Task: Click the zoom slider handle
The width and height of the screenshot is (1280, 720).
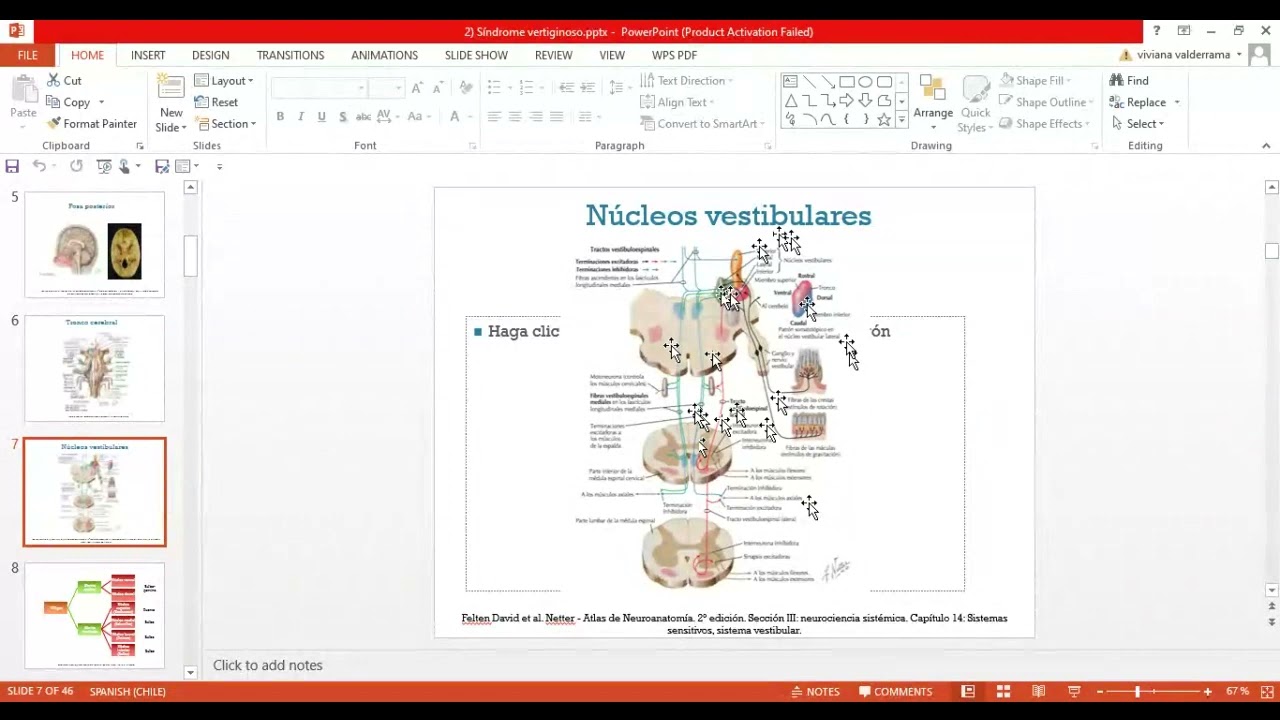Action: coord(1137,691)
